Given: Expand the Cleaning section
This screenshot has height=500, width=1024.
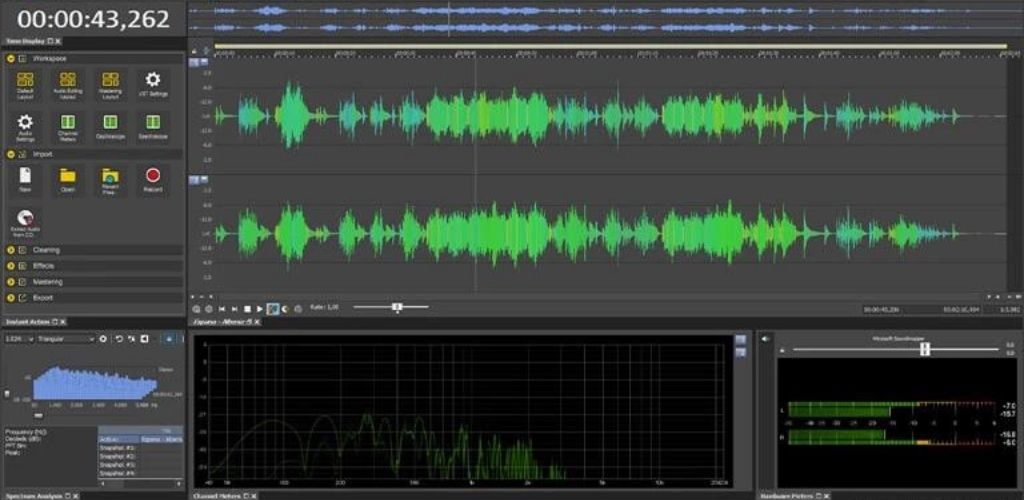Looking at the screenshot, I should coord(10,250).
